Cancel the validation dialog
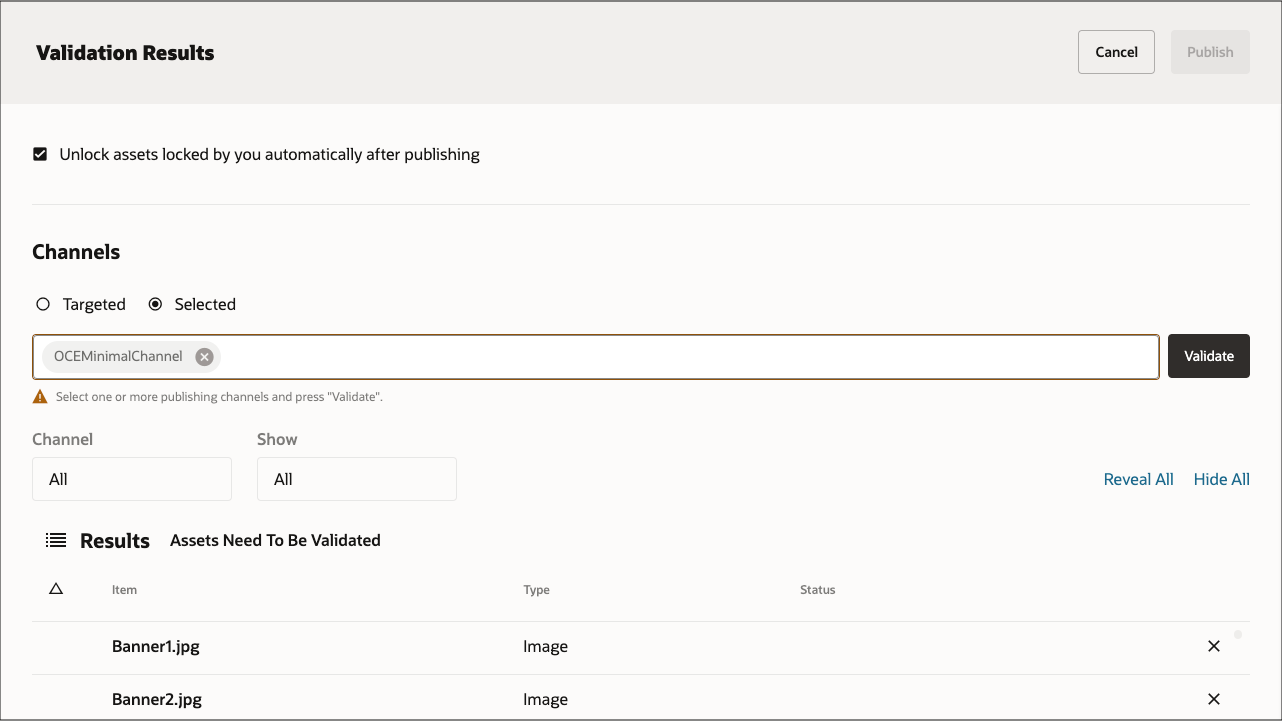1282x721 pixels. (1116, 51)
